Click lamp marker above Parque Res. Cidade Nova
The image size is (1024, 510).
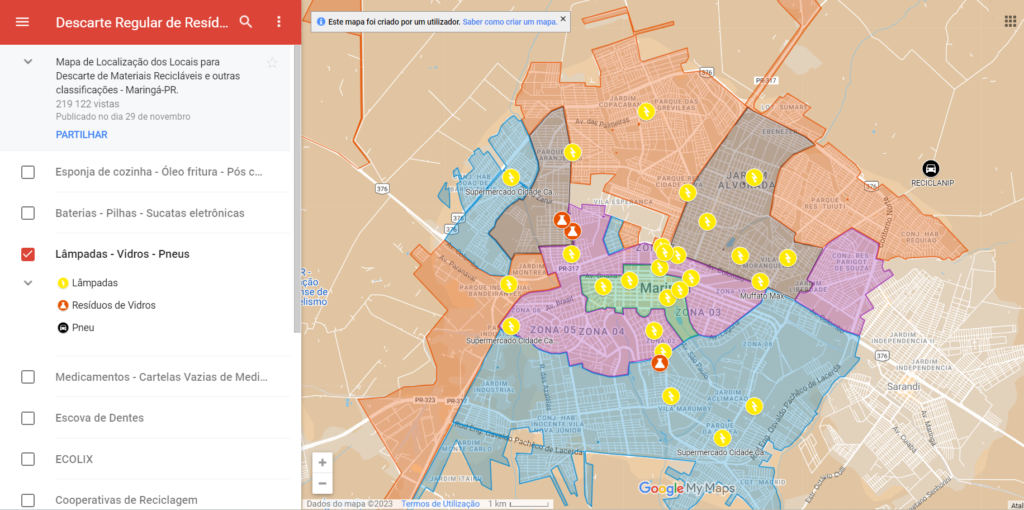click(x=688, y=192)
